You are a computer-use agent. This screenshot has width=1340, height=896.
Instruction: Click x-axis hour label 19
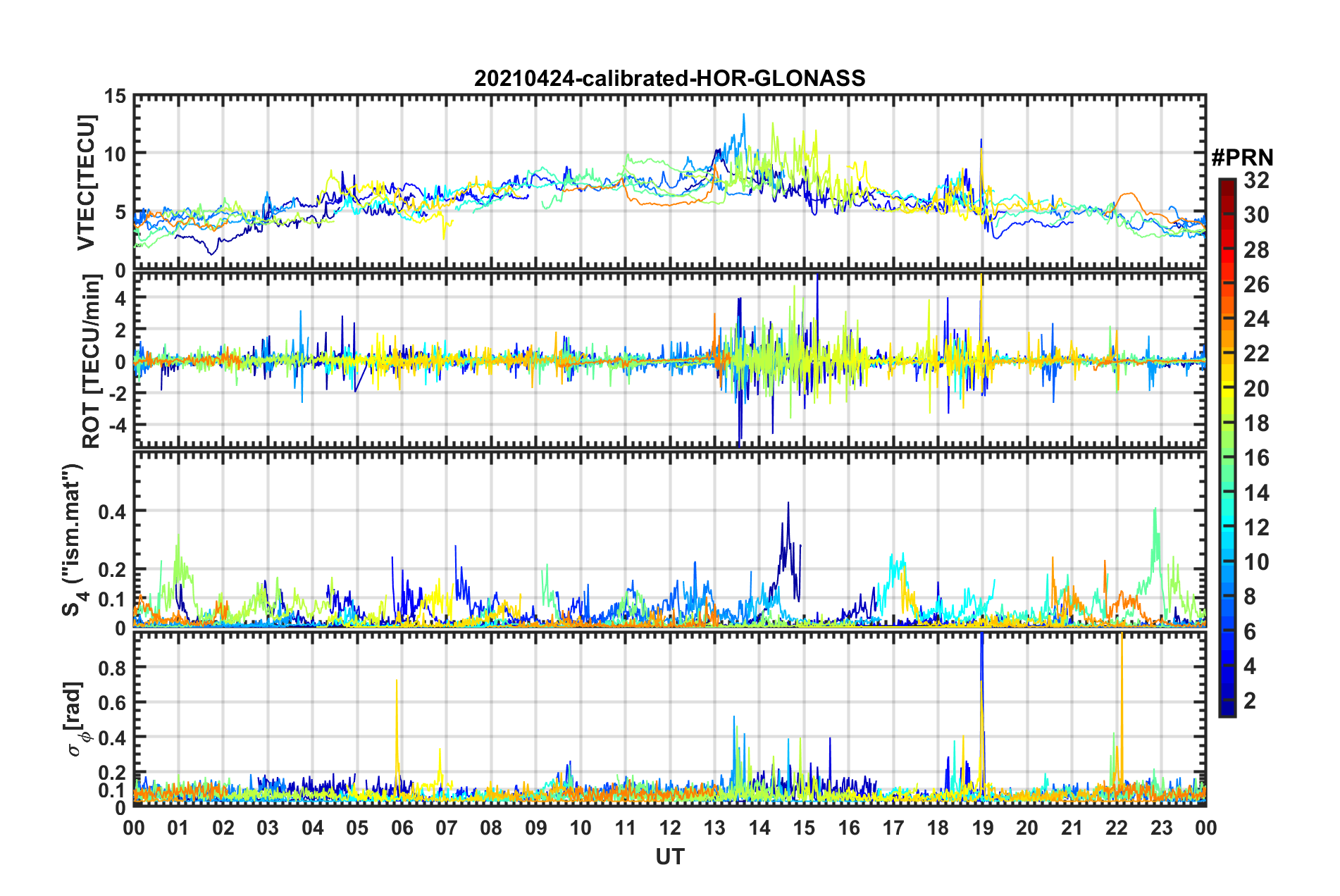point(983,828)
